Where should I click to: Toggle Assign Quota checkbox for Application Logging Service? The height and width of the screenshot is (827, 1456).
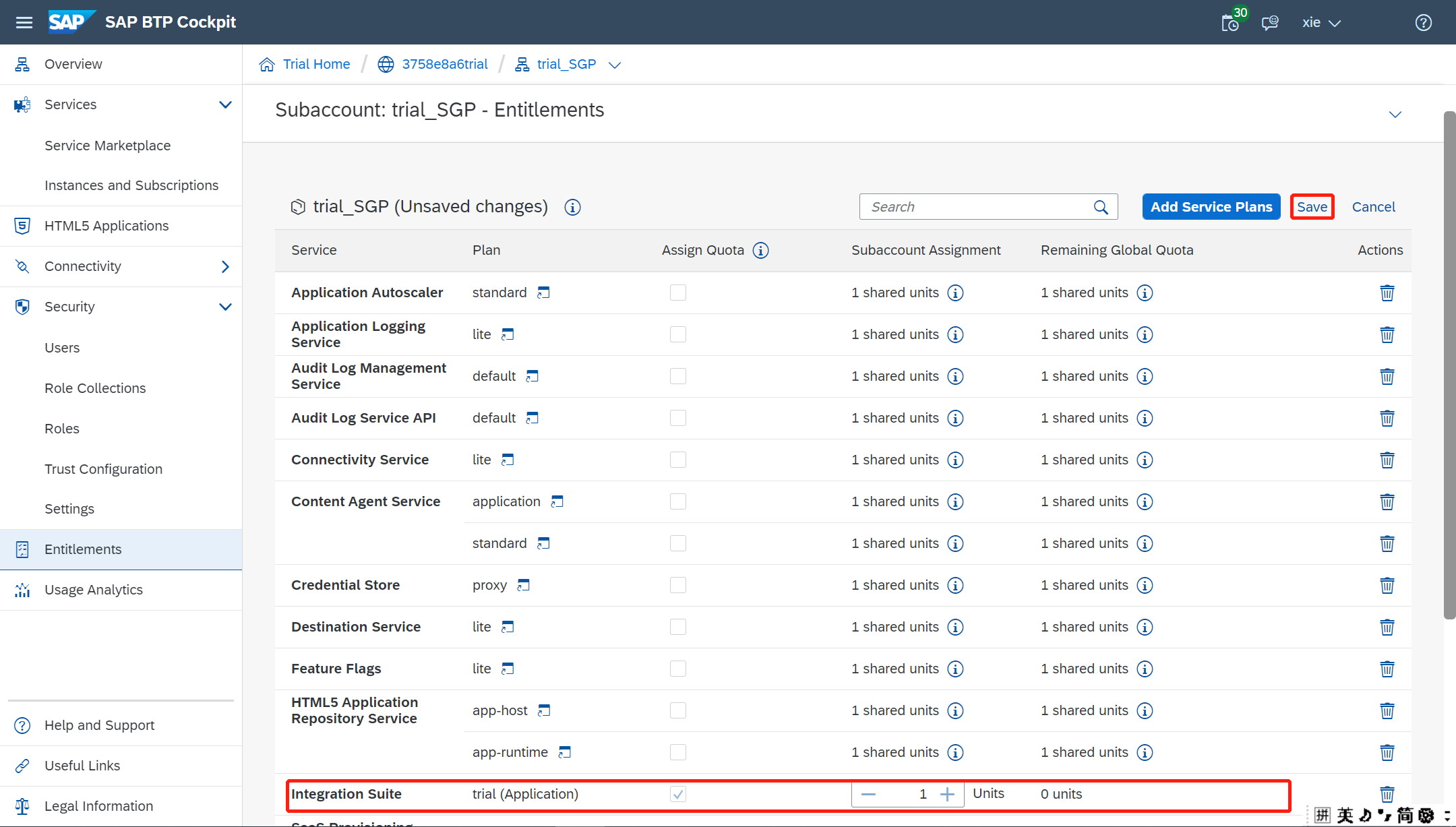[x=678, y=334]
